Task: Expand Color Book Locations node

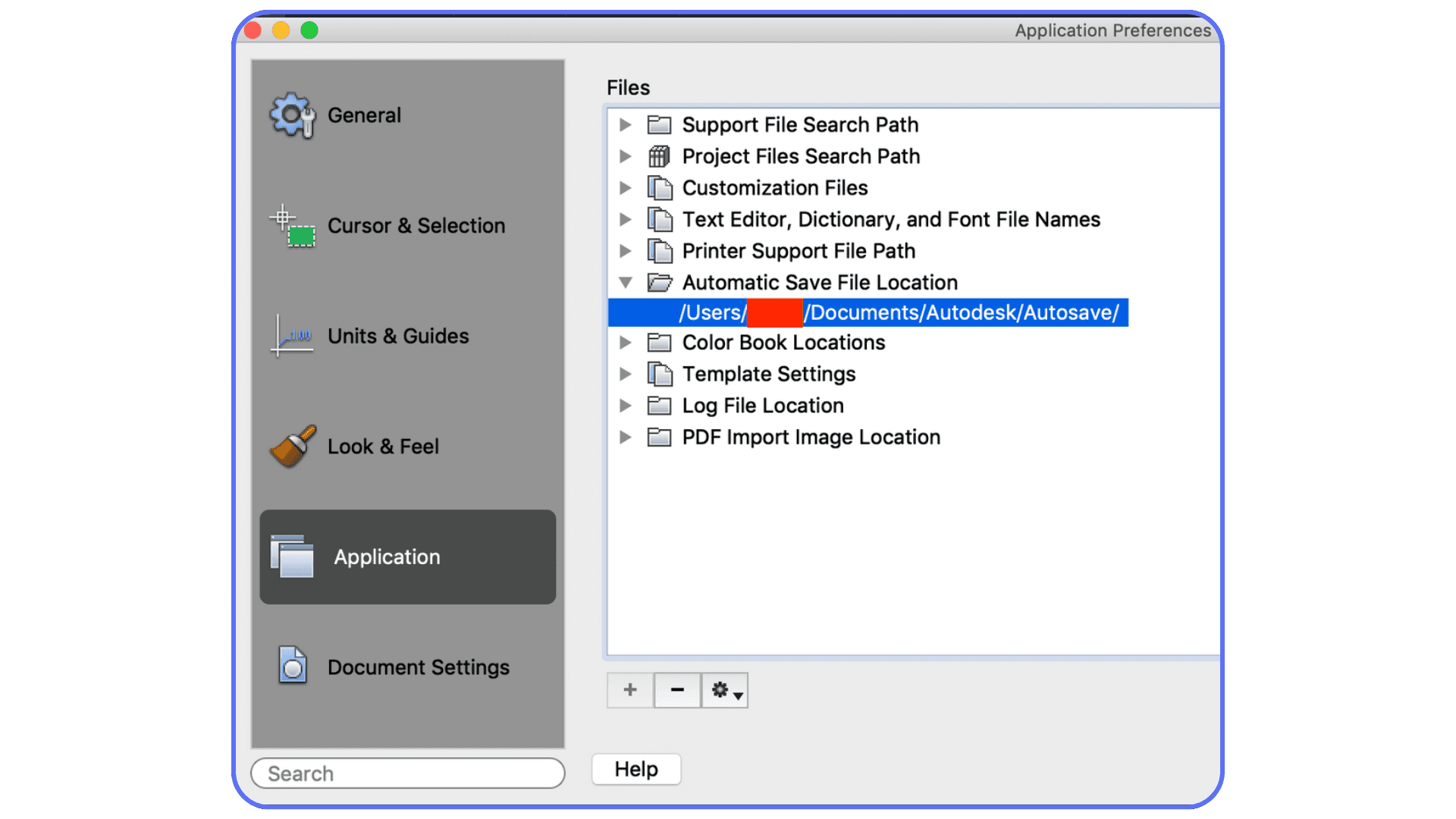Action: (625, 343)
